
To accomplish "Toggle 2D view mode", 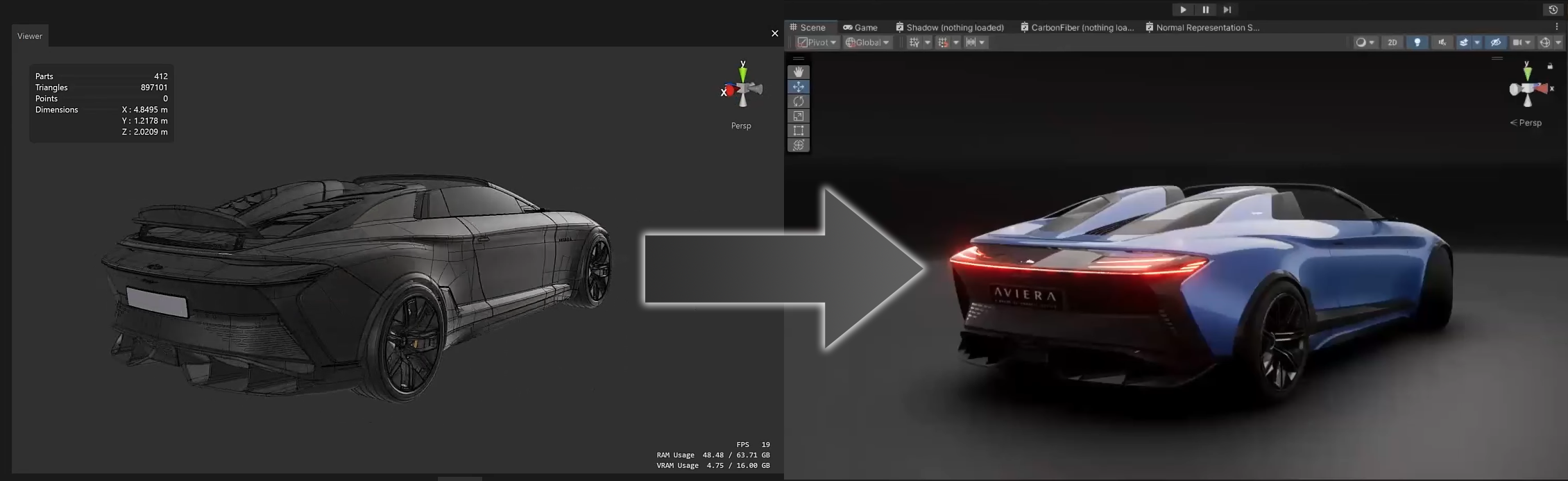I will coord(1392,42).
